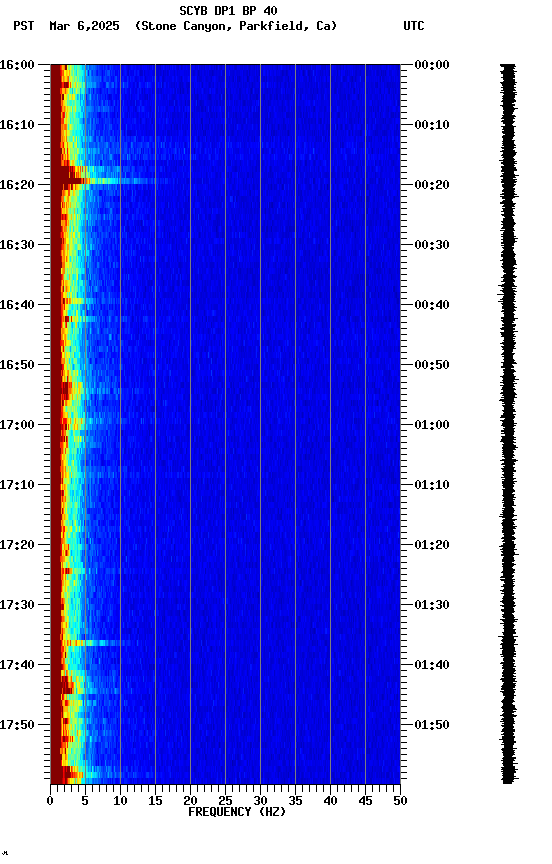Click the 16:50 PST time label
Viewport: 552px width, 864px height.
click(x=17, y=365)
